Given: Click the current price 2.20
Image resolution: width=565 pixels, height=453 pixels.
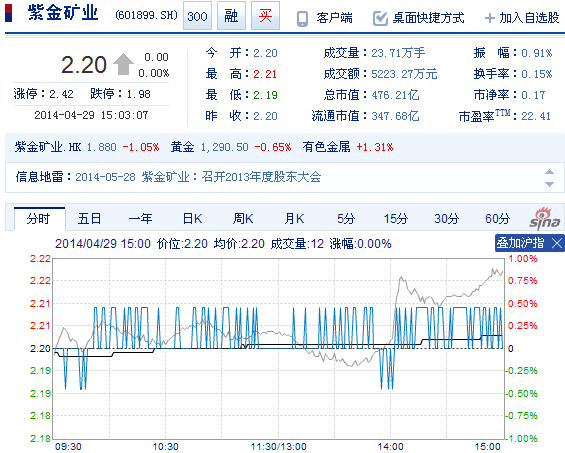Looking at the screenshot, I should point(84,65).
